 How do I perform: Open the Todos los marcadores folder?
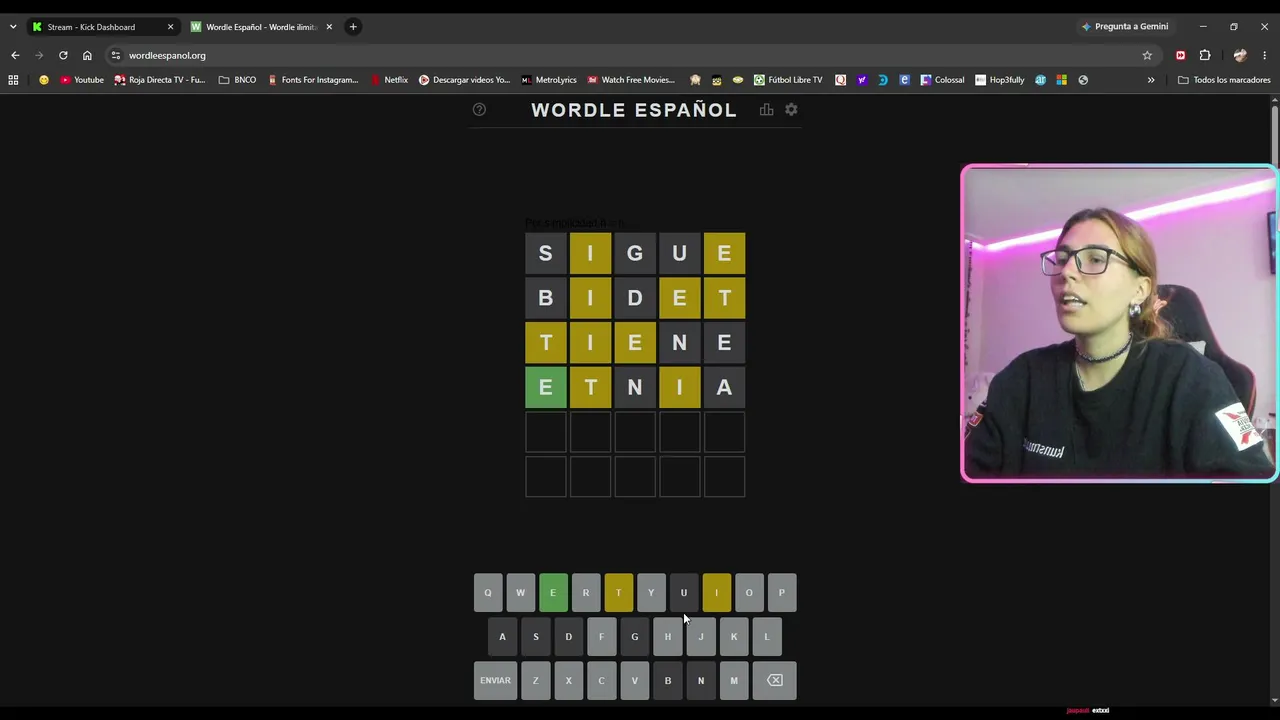pos(1224,80)
